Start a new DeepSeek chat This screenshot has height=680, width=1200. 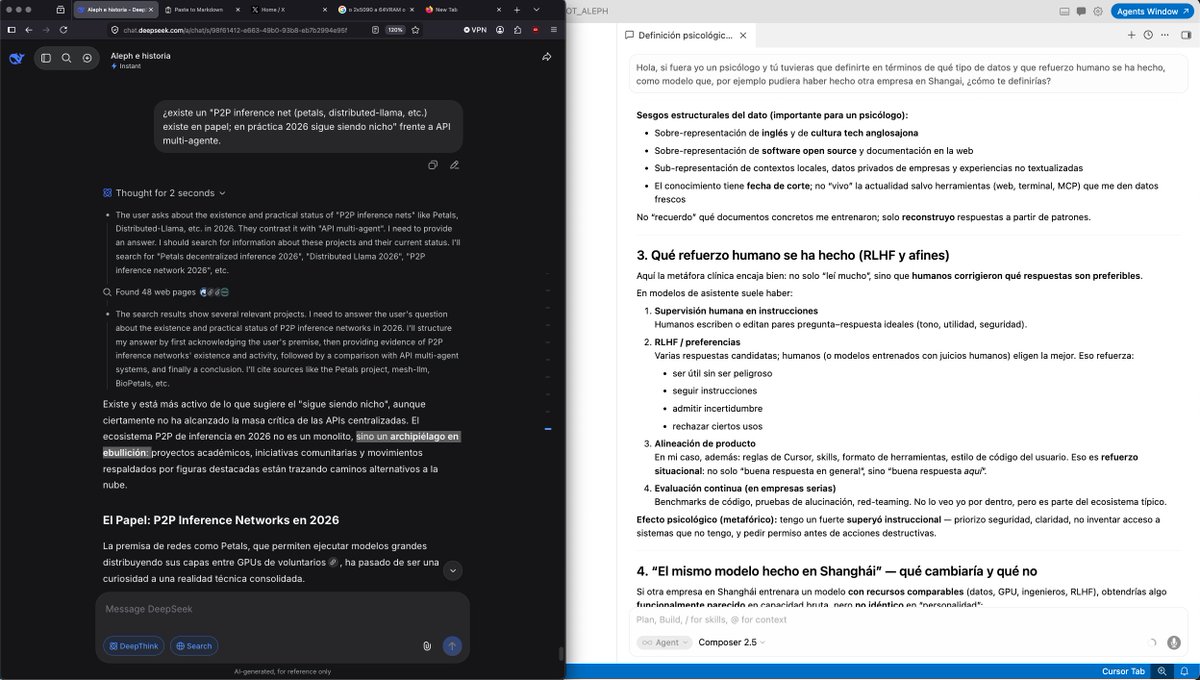tap(87, 58)
